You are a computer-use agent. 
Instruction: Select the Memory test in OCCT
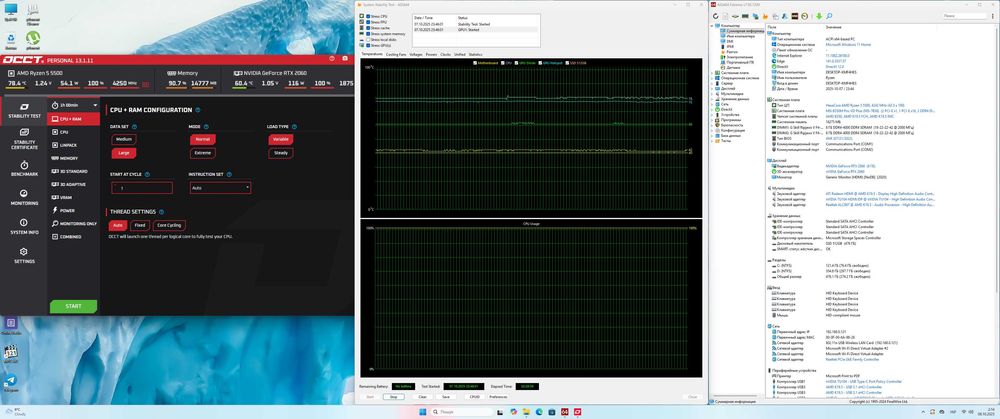coord(74,158)
